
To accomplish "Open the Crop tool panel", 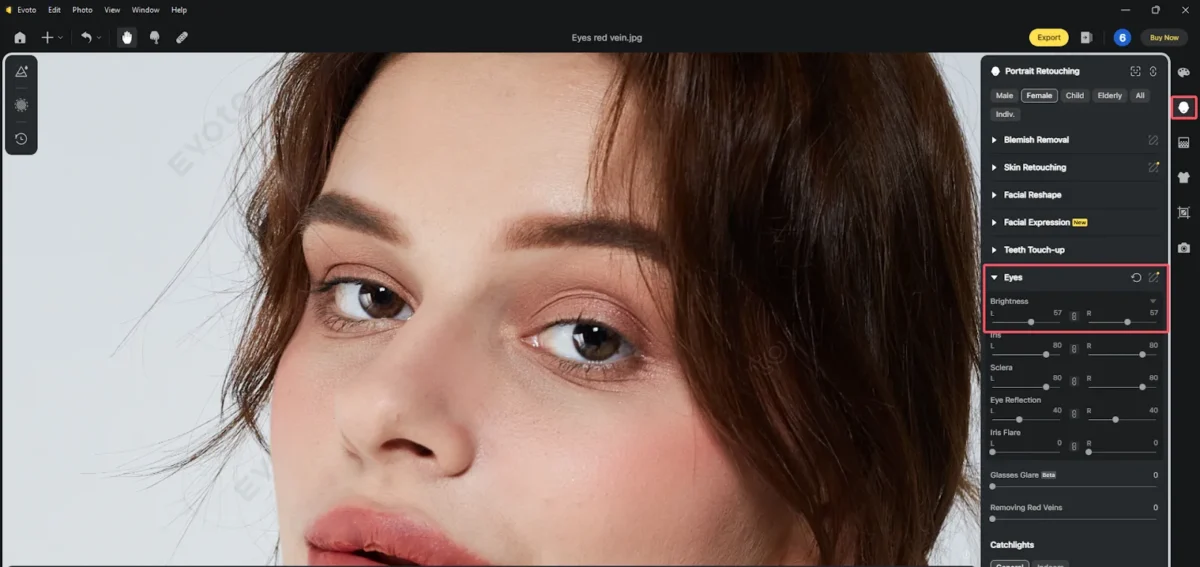I will (1184, 212).
